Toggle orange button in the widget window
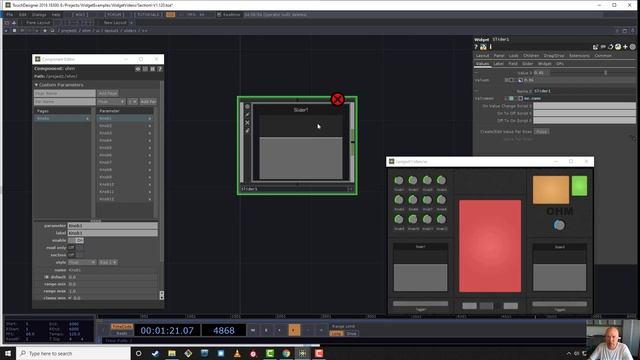This screenshot has height=360, width=640. coord(551,190)
